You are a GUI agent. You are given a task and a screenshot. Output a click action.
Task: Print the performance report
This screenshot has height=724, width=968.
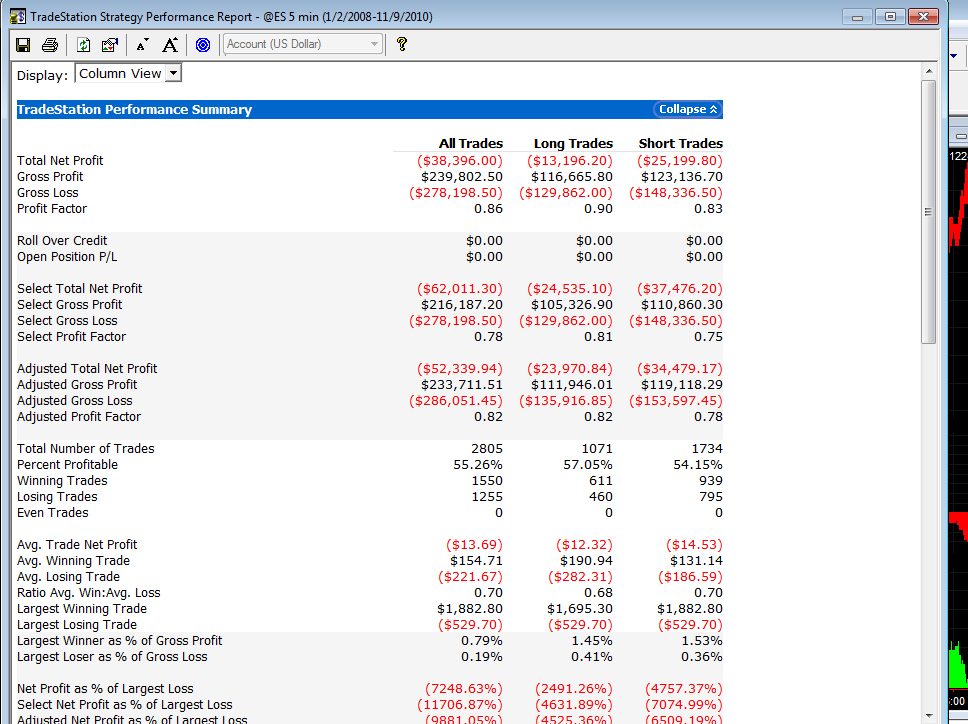pos(50,44)
